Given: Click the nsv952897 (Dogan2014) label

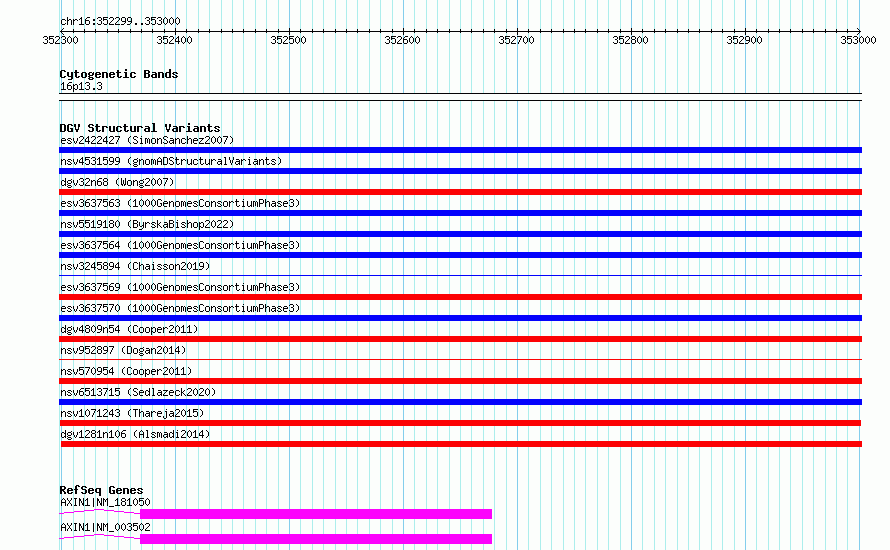Looking at the screenshot, I should [x=123, y=350].
